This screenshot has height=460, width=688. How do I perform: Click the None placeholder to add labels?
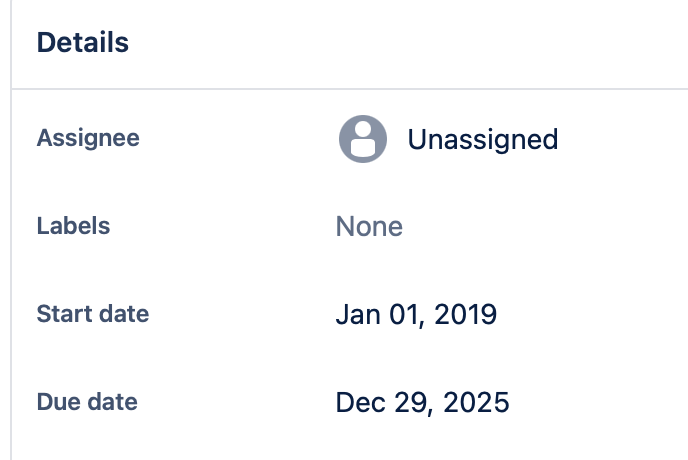coord(369,226)
